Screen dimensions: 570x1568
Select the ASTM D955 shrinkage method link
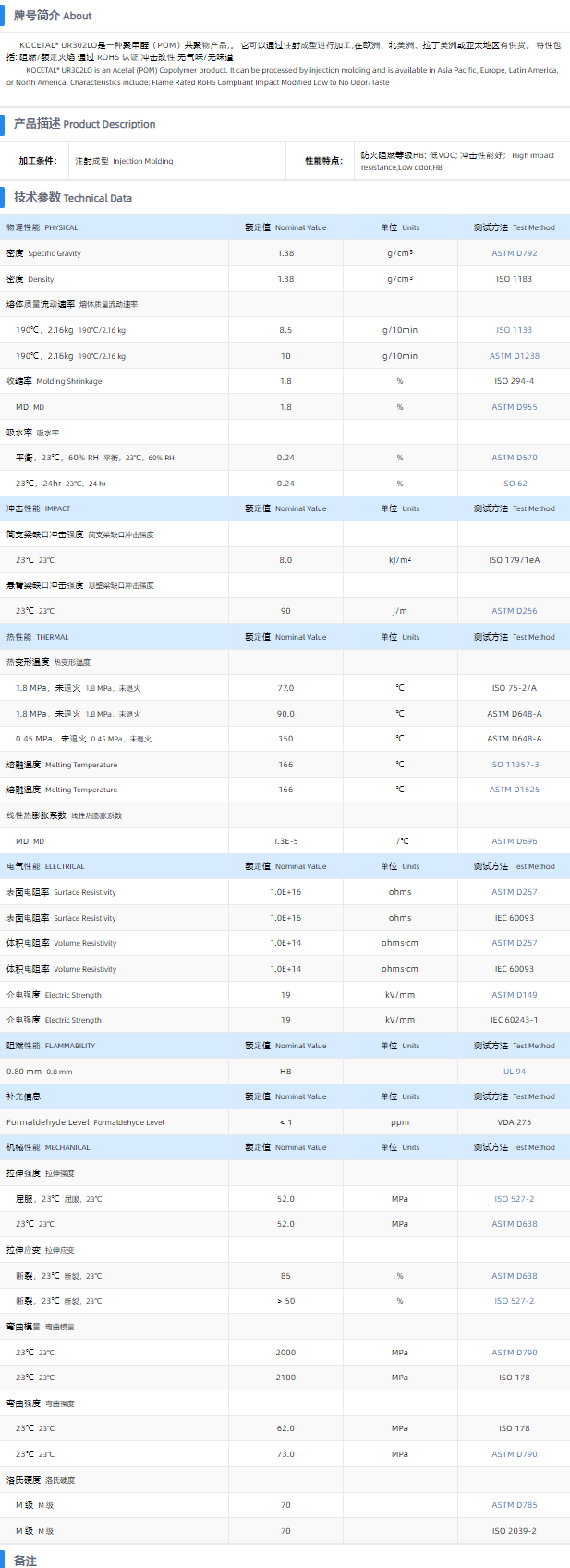pyautogui.click(x=514, y=407)
